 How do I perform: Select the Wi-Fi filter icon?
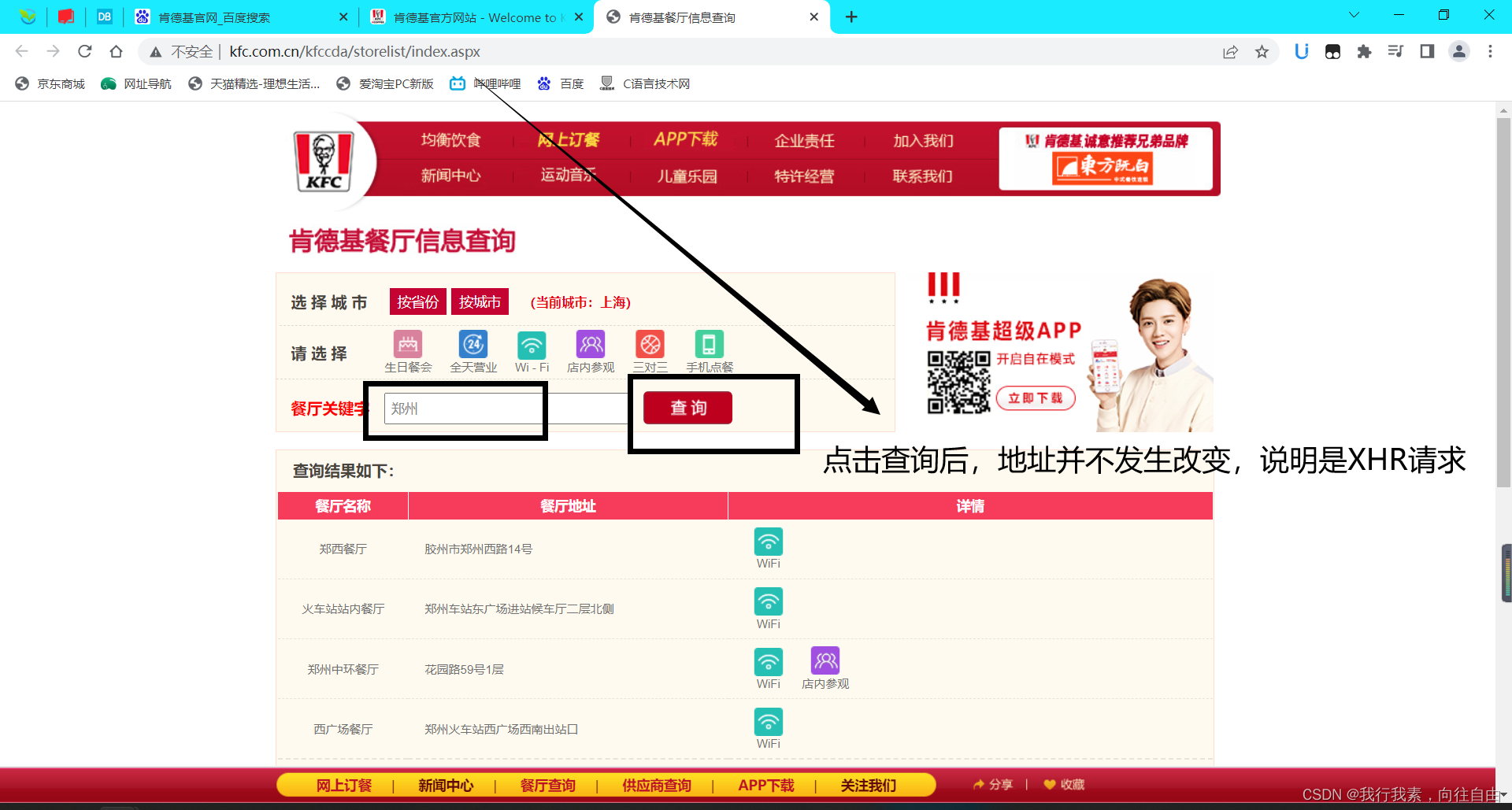click(x=532, y=344)
